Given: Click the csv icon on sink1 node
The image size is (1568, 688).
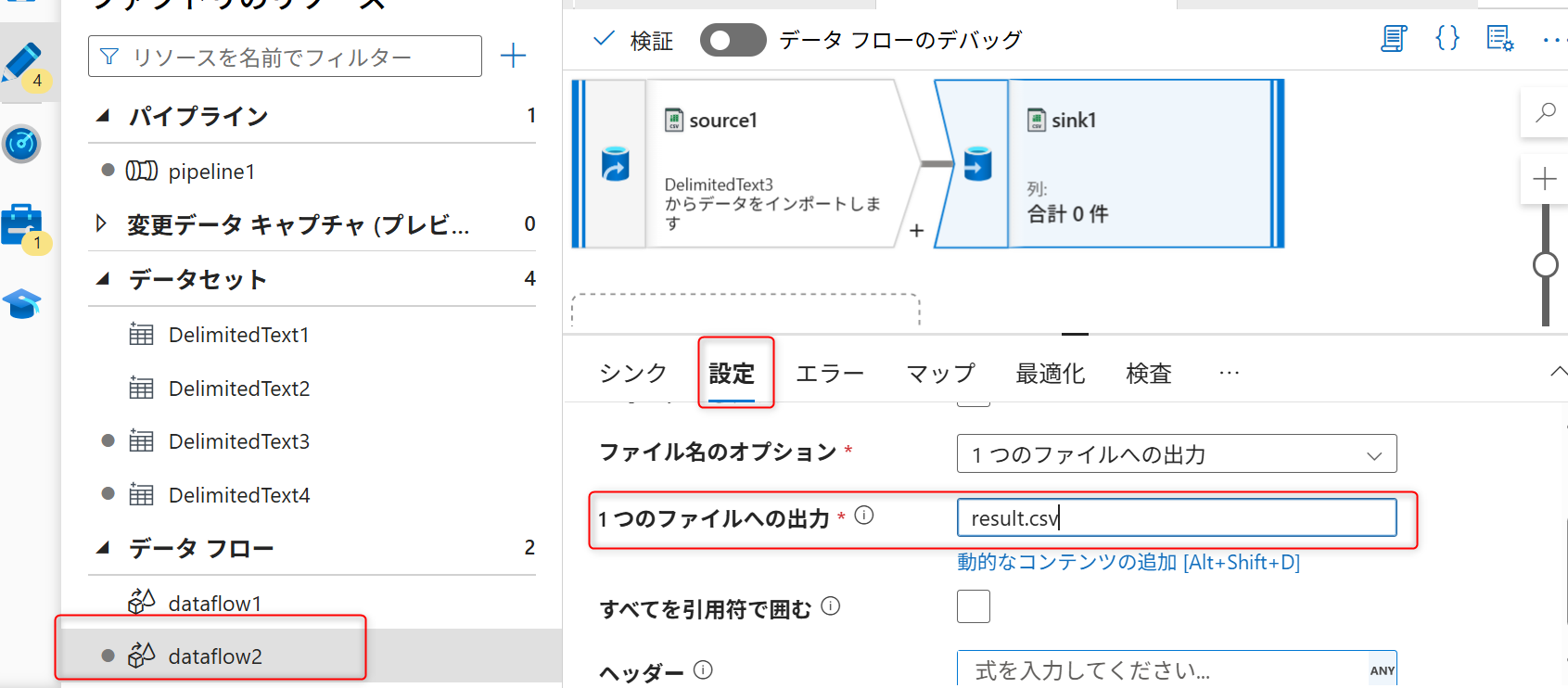Looking at the screenshot, I should tap(1037, 121).
